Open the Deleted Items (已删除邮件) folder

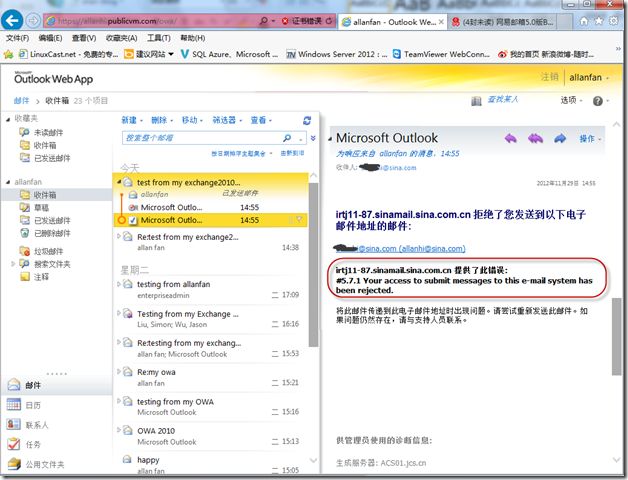click(52, 234)
